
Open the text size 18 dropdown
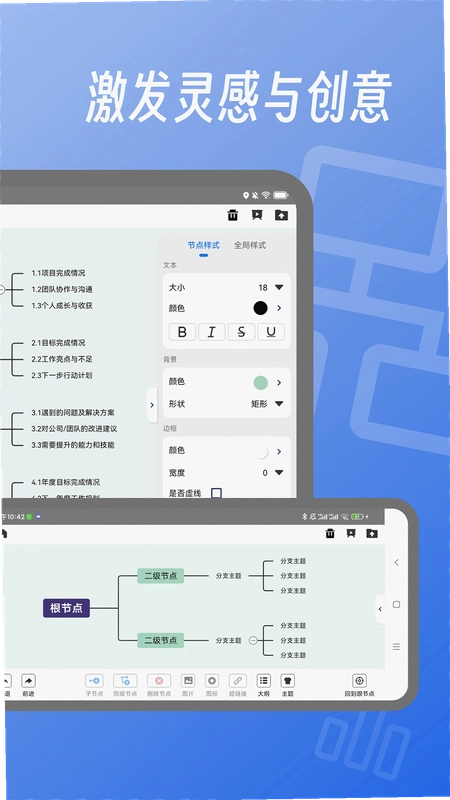click(270, 288)
